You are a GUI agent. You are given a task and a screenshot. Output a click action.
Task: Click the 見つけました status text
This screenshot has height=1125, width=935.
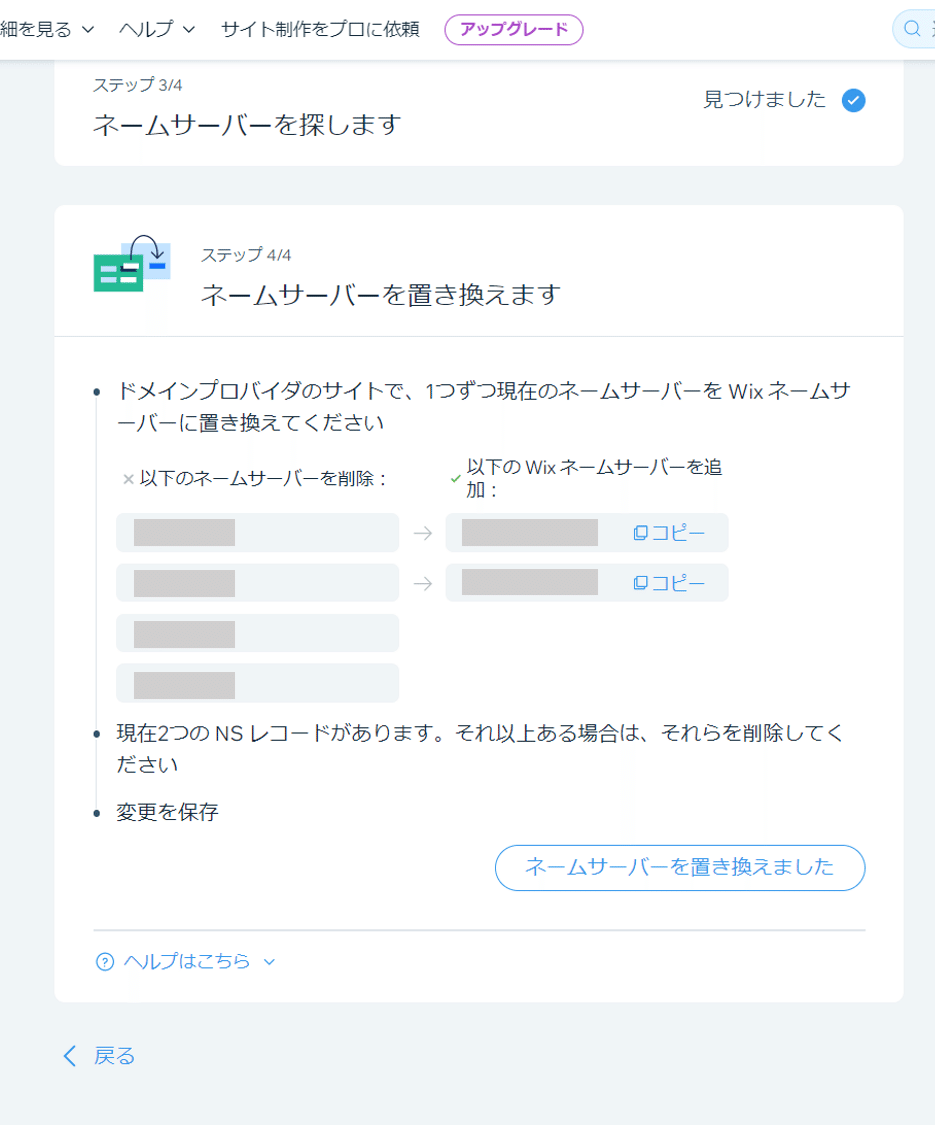point(764,100)
